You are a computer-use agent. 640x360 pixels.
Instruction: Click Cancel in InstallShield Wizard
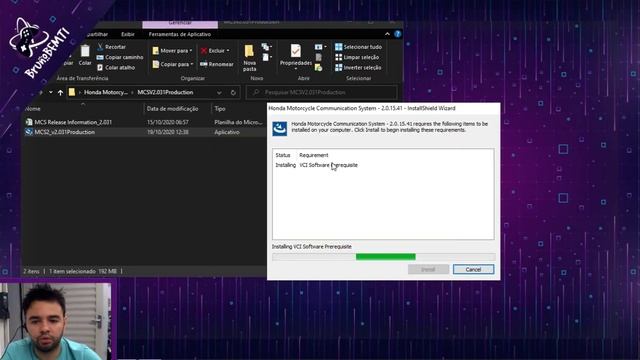click(473, 269)
